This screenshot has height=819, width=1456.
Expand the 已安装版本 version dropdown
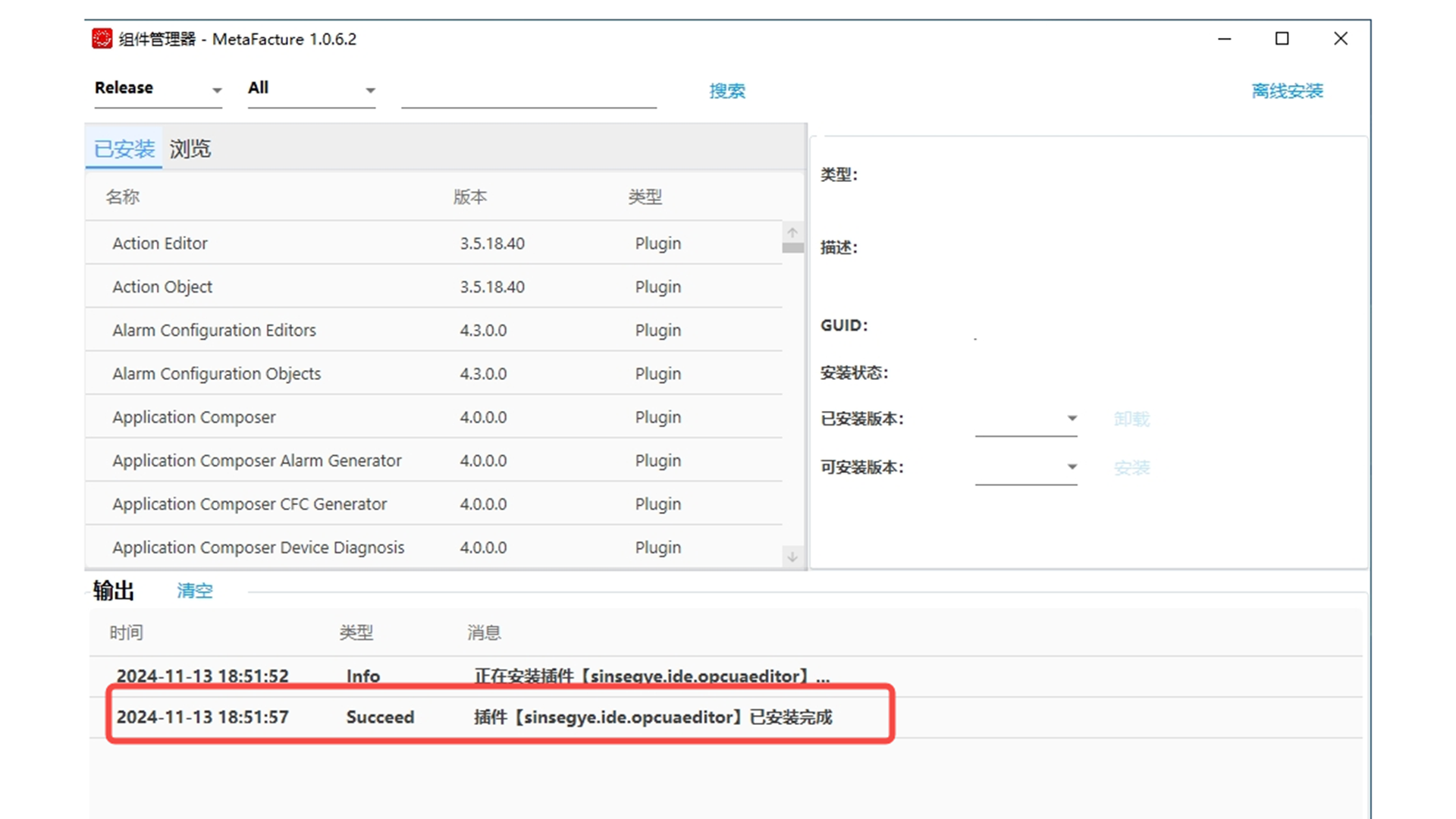point(1072,419)
